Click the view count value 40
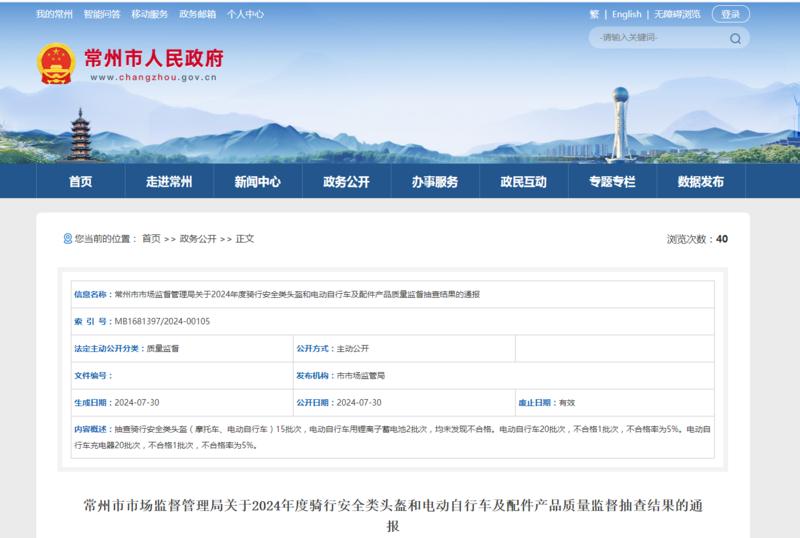 click(x=722, y=239)
